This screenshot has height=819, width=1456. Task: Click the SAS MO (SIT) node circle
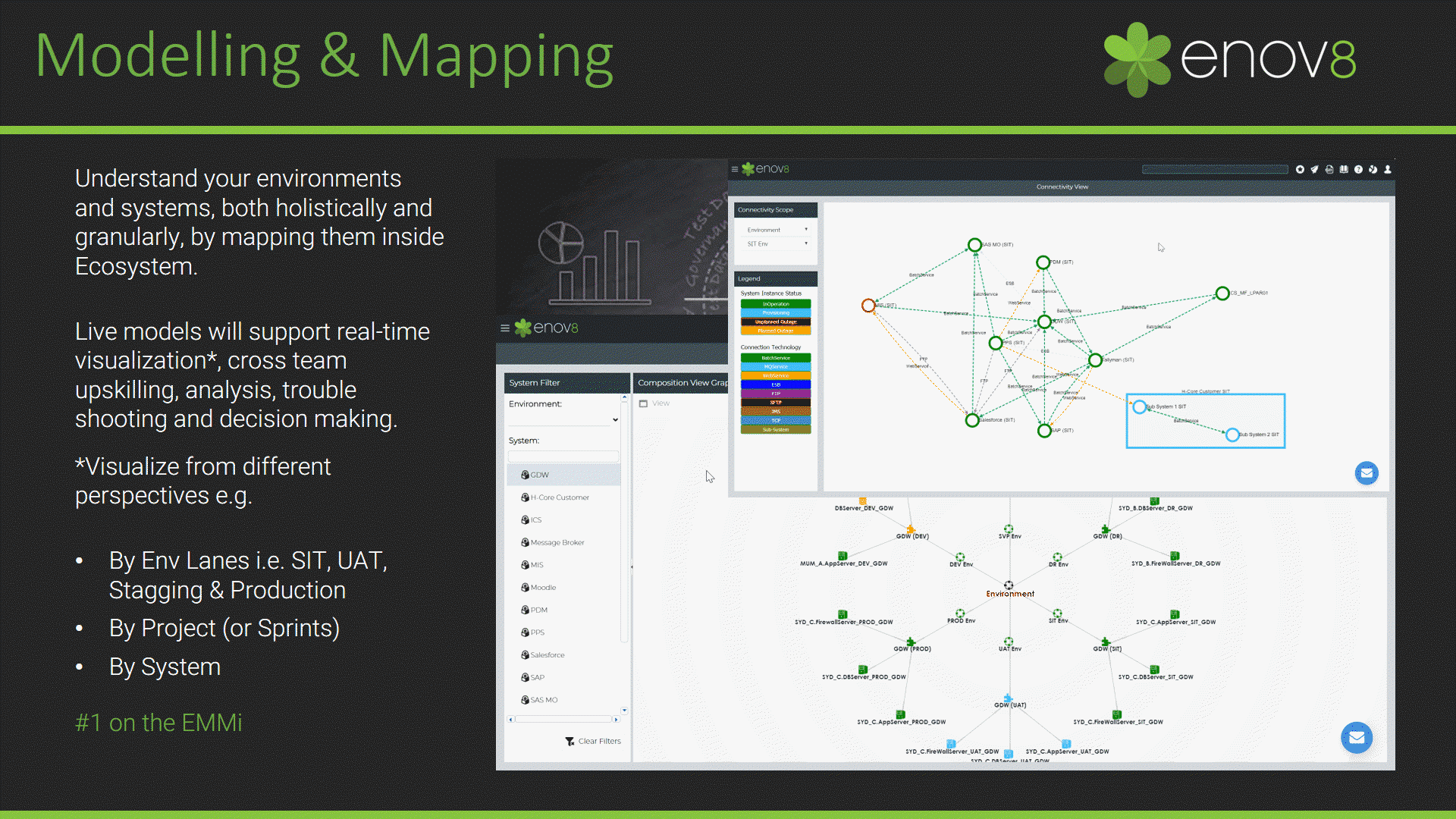click(974, 245)
